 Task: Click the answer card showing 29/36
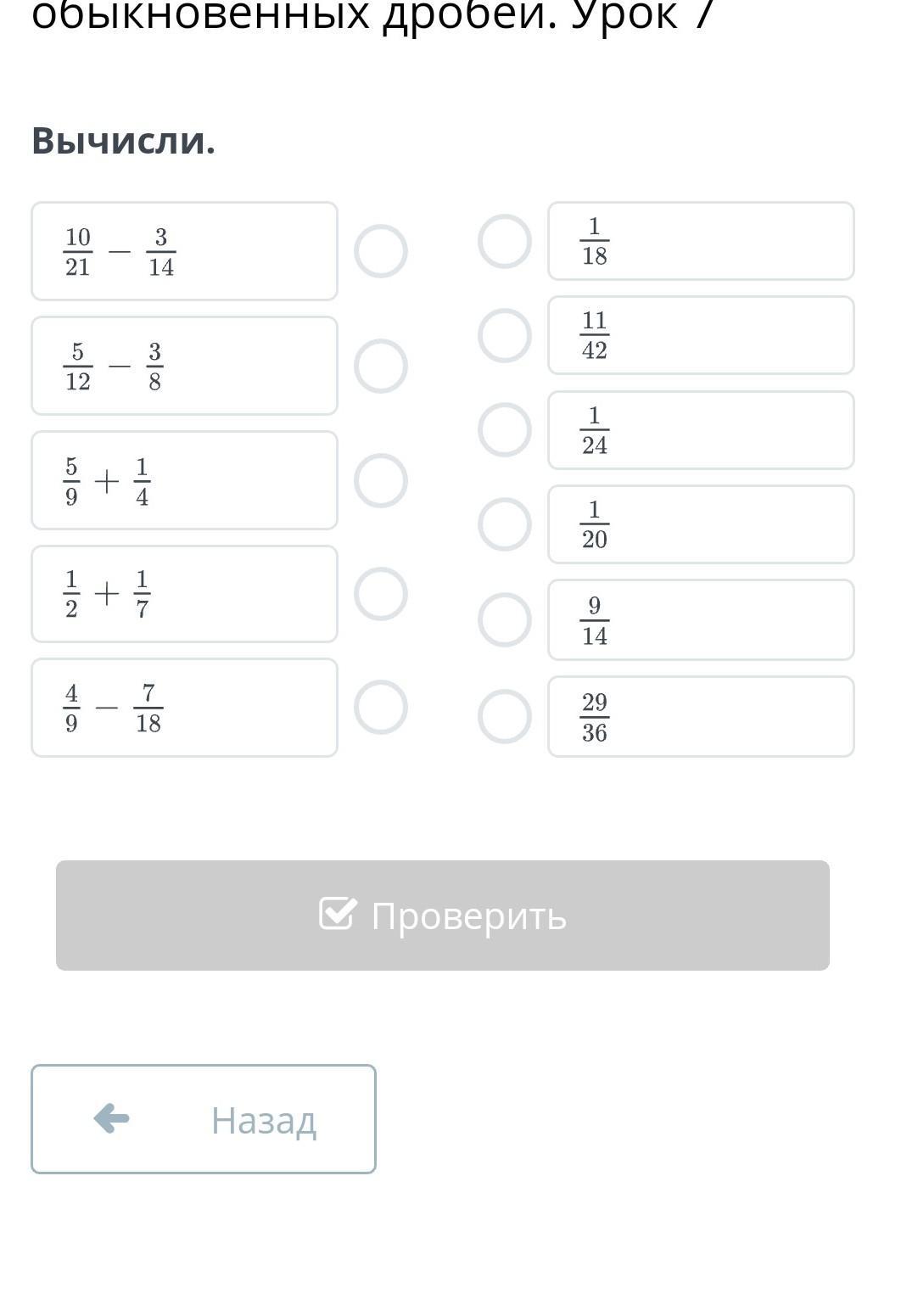coord(700,716)
